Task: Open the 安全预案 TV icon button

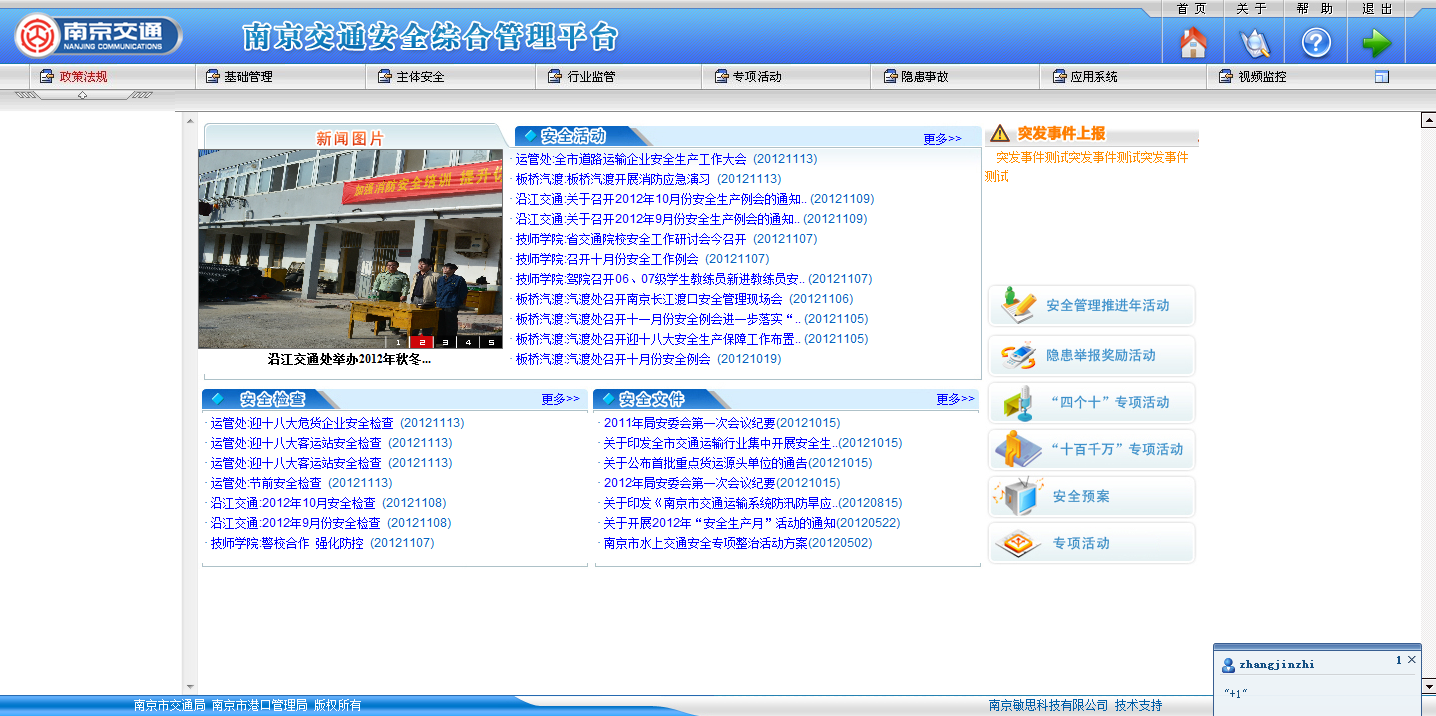Action: 1092,497
